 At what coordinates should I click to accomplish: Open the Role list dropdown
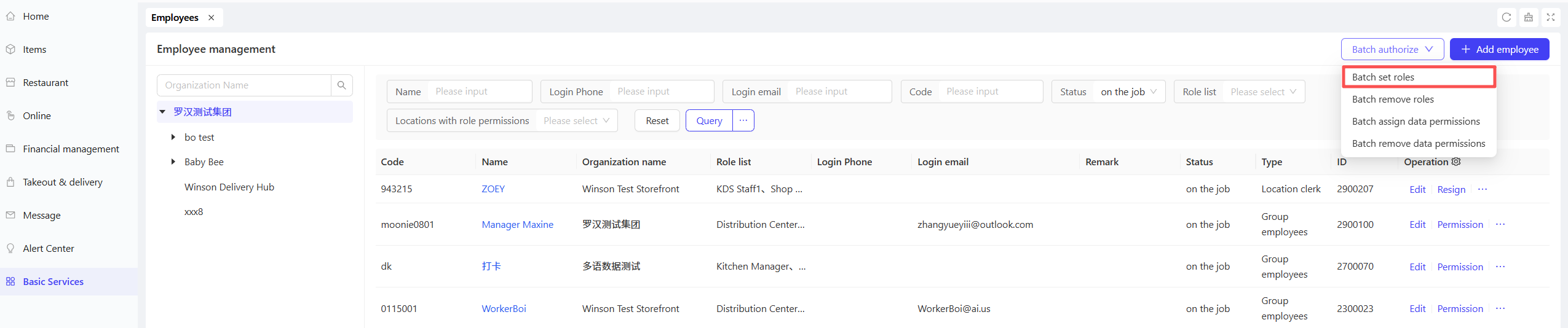(1262, 92)
